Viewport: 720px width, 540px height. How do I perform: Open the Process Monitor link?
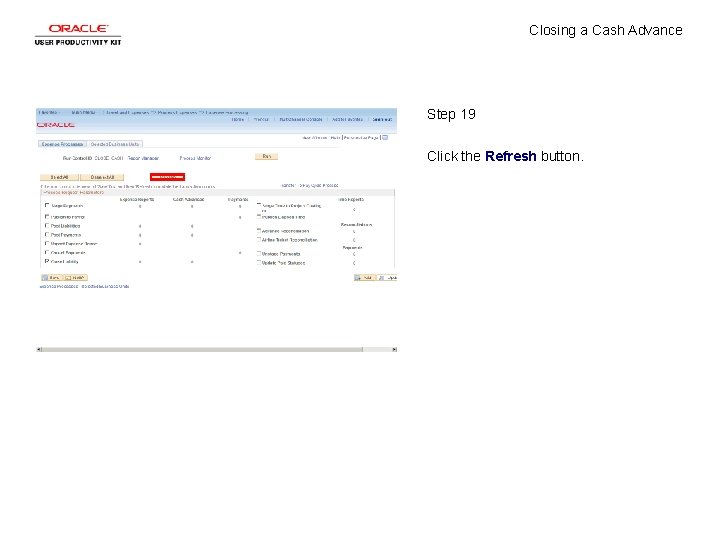pyautogui.click(x=195, y=158)
